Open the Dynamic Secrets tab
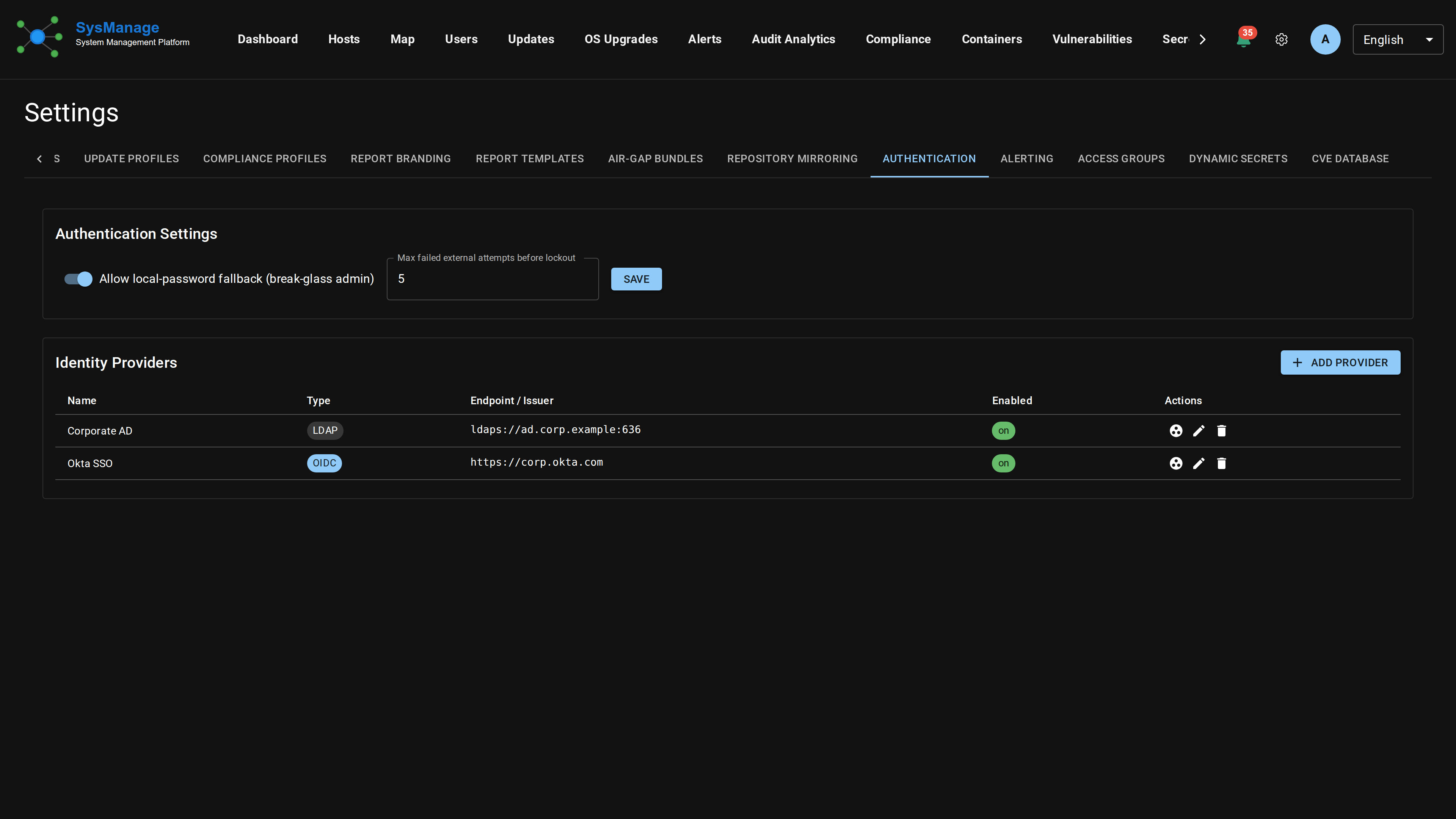 1238,159
